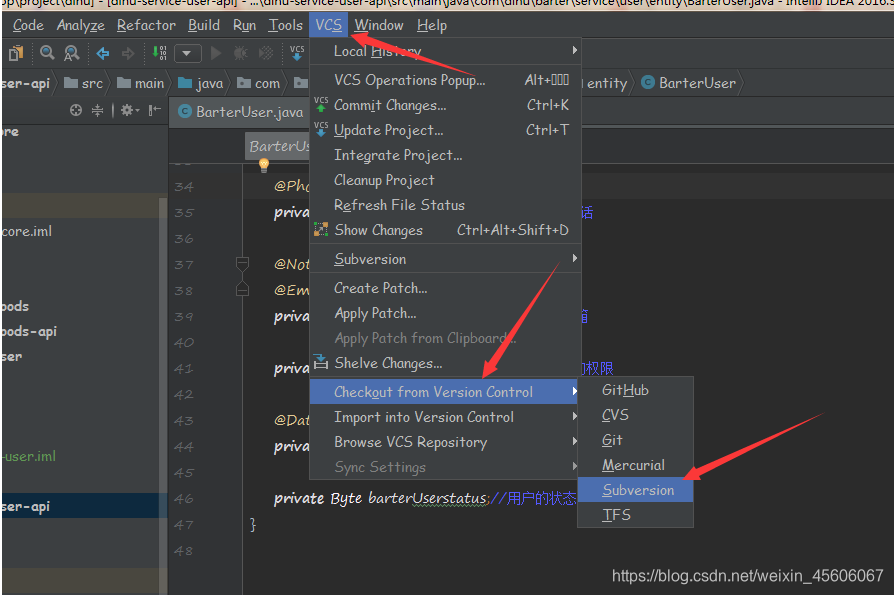
Task: Select Refresh File Status entry
Action: point(445,205)
